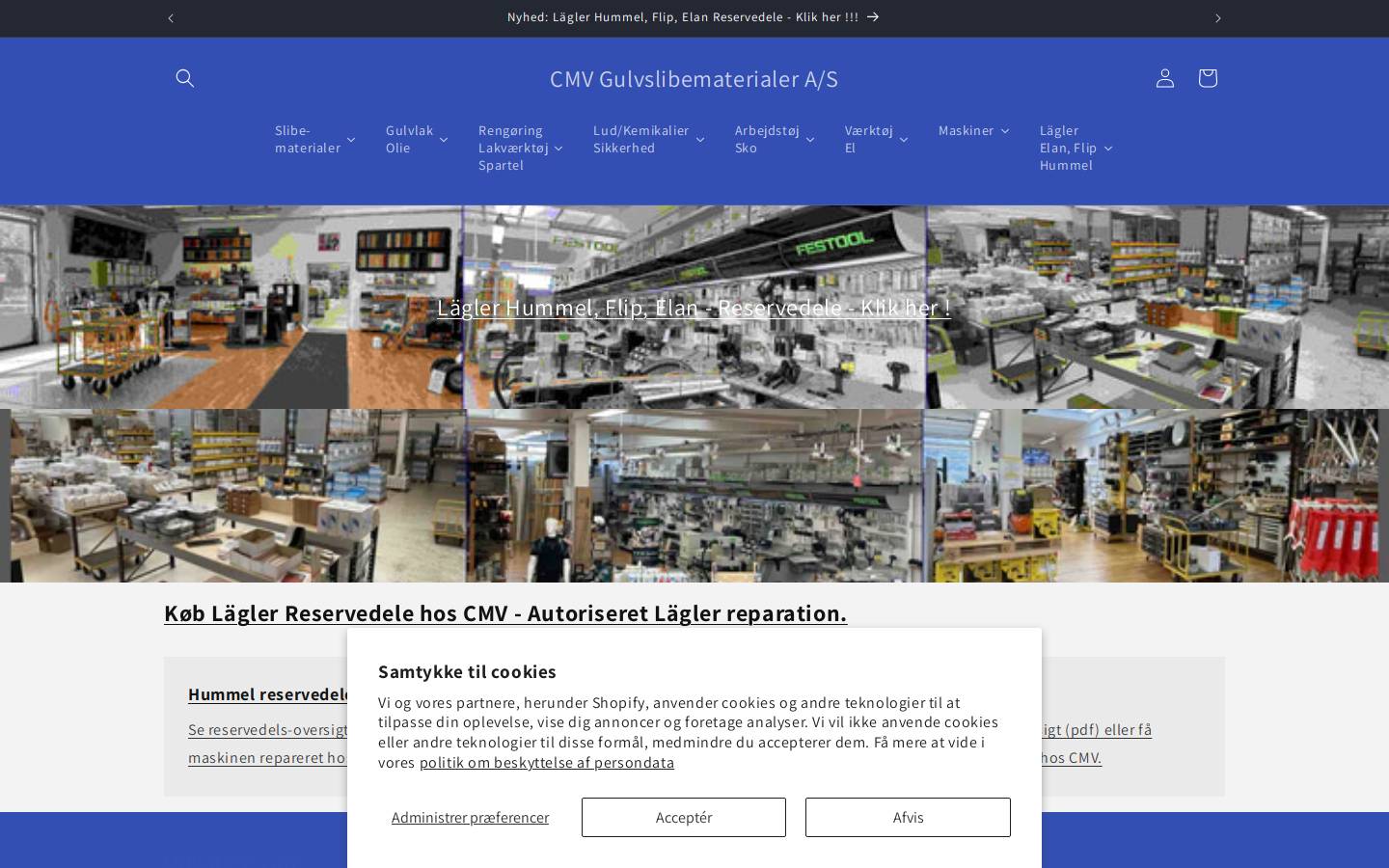
Task: Show next announcement with right arrow
Action: (x=1218, y=18)
